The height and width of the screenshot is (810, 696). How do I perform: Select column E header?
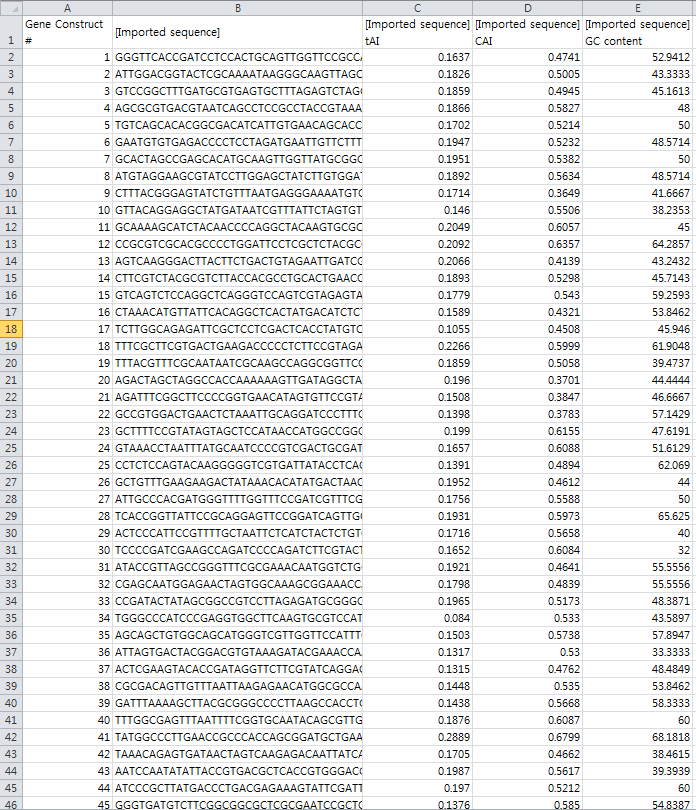638,8
